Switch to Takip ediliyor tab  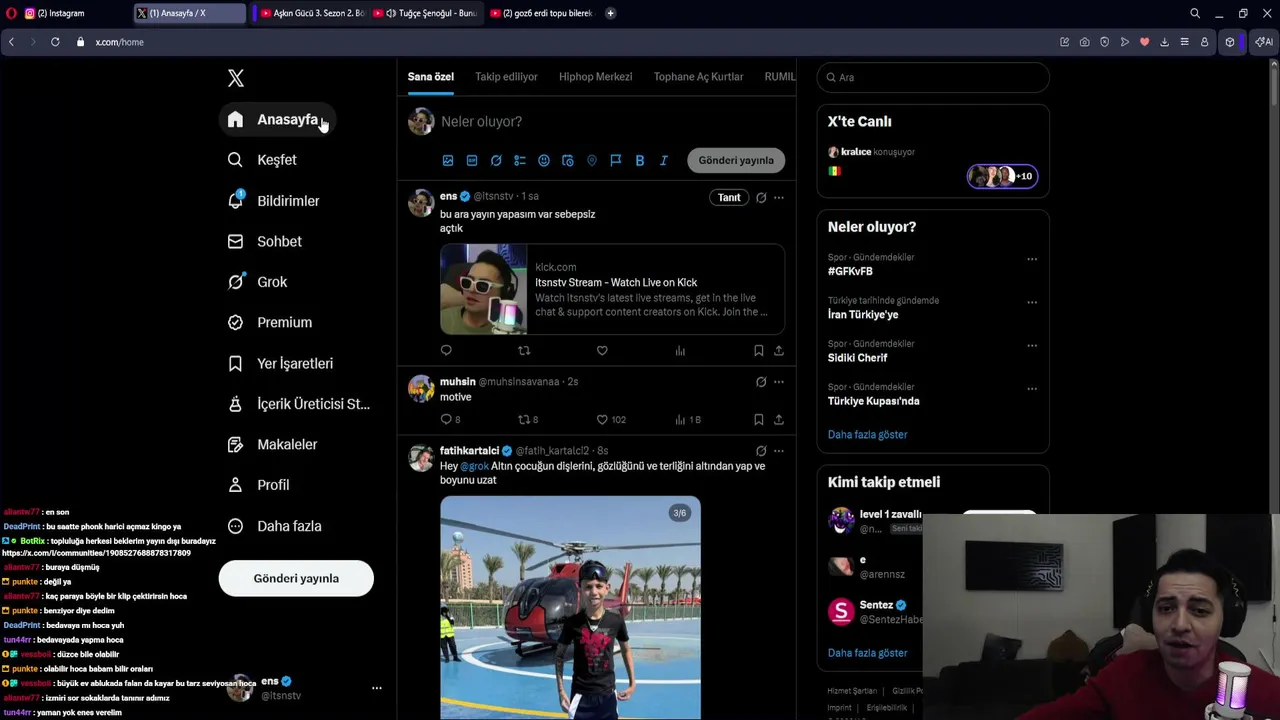pos(506,77)
